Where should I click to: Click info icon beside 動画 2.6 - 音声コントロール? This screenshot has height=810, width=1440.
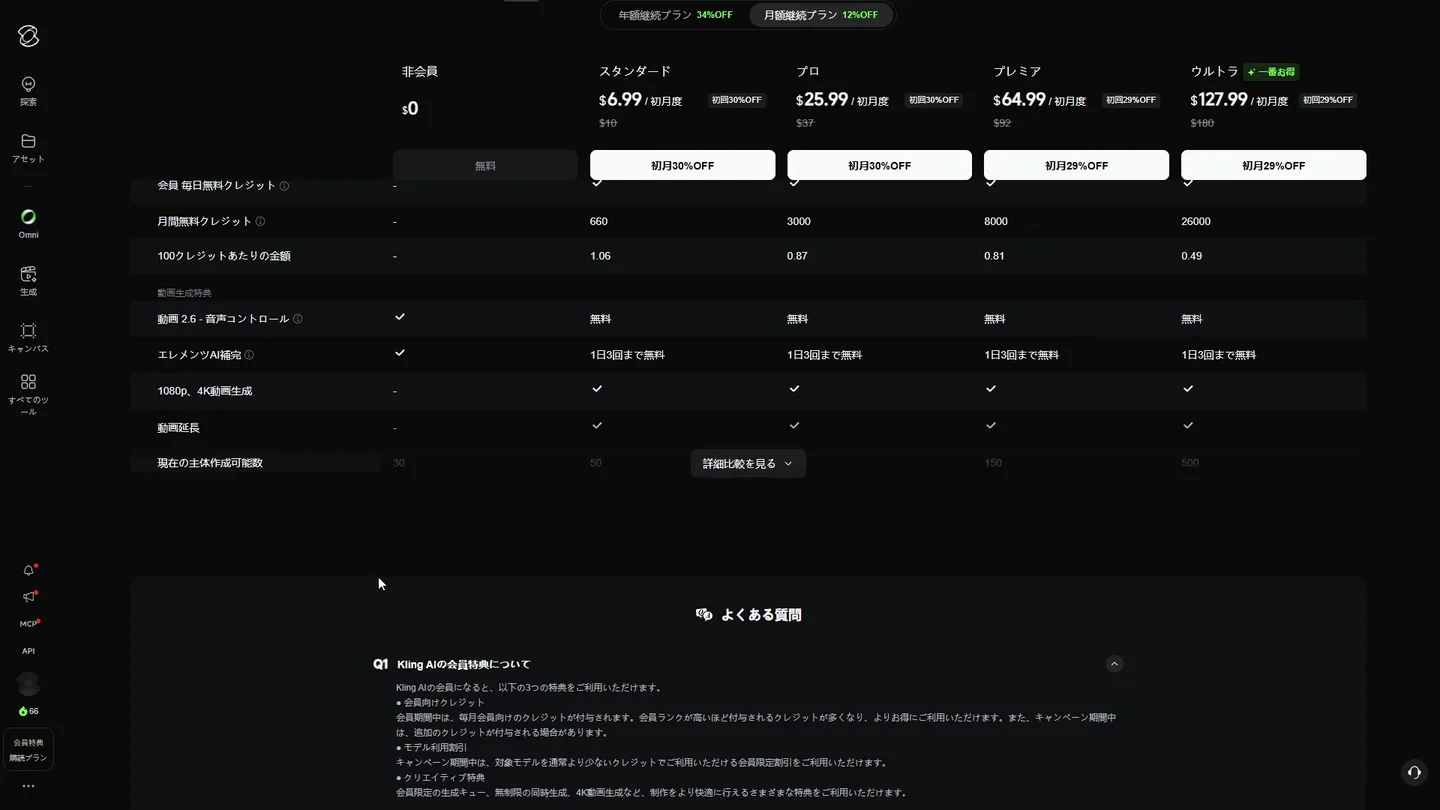pos(297,319)
